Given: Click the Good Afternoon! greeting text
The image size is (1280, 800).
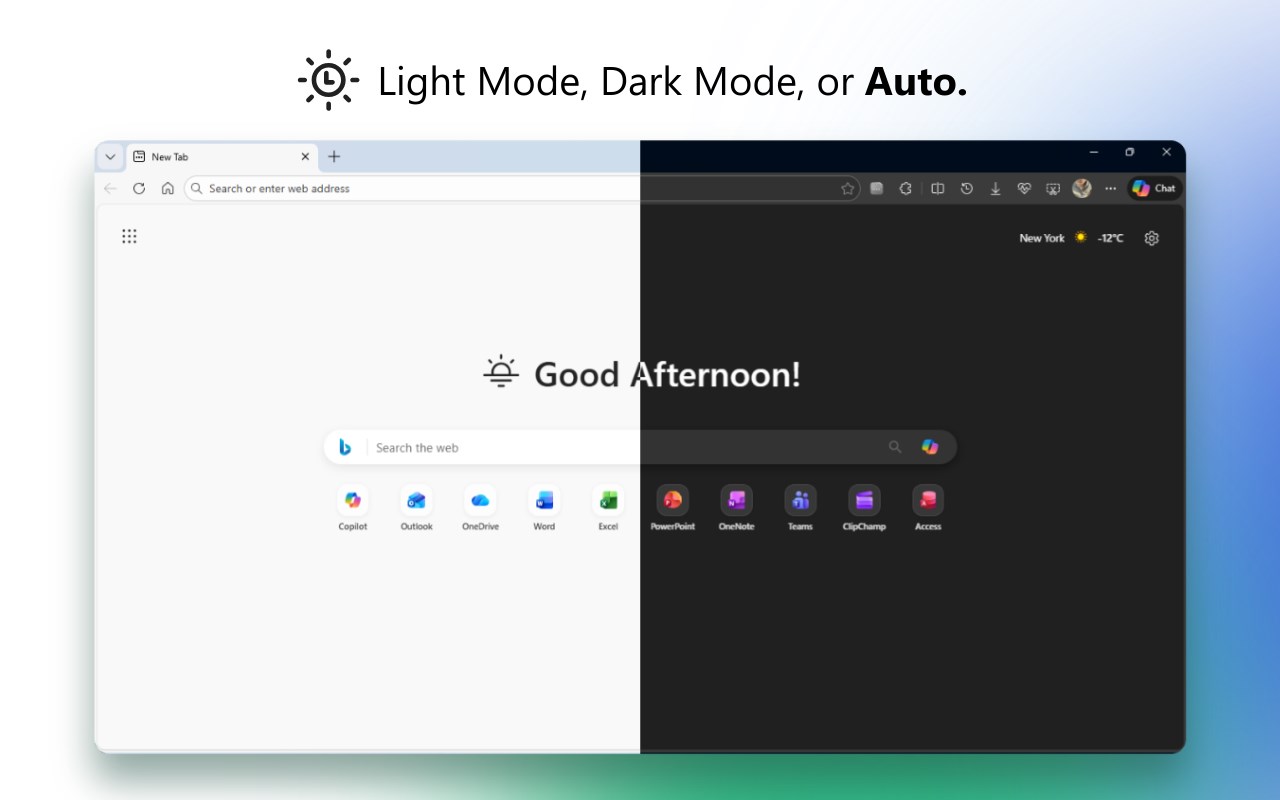Looking at the screenshot, I should [x=667, y=375].
